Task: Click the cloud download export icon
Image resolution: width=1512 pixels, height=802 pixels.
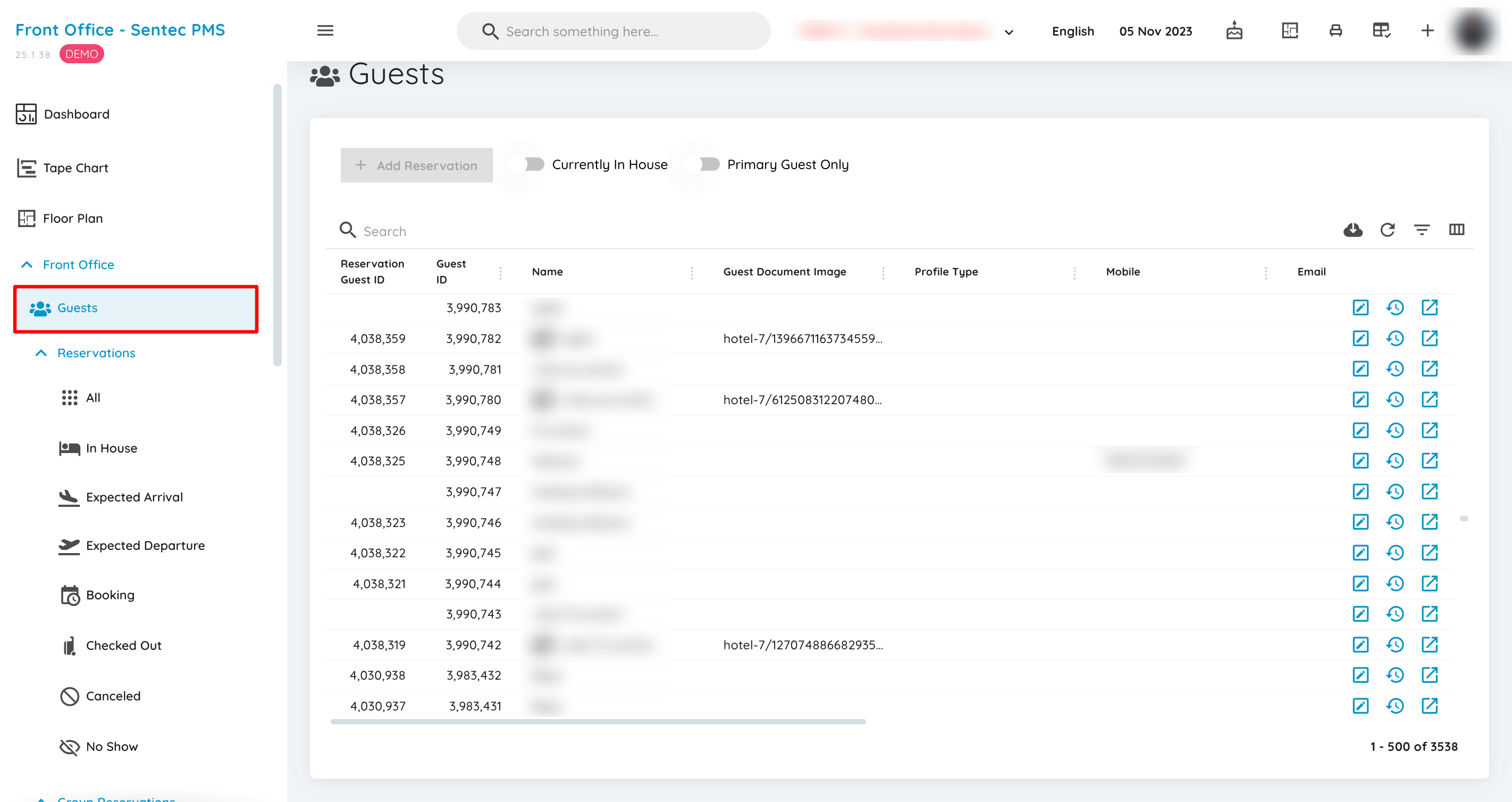Action: 1353,230
